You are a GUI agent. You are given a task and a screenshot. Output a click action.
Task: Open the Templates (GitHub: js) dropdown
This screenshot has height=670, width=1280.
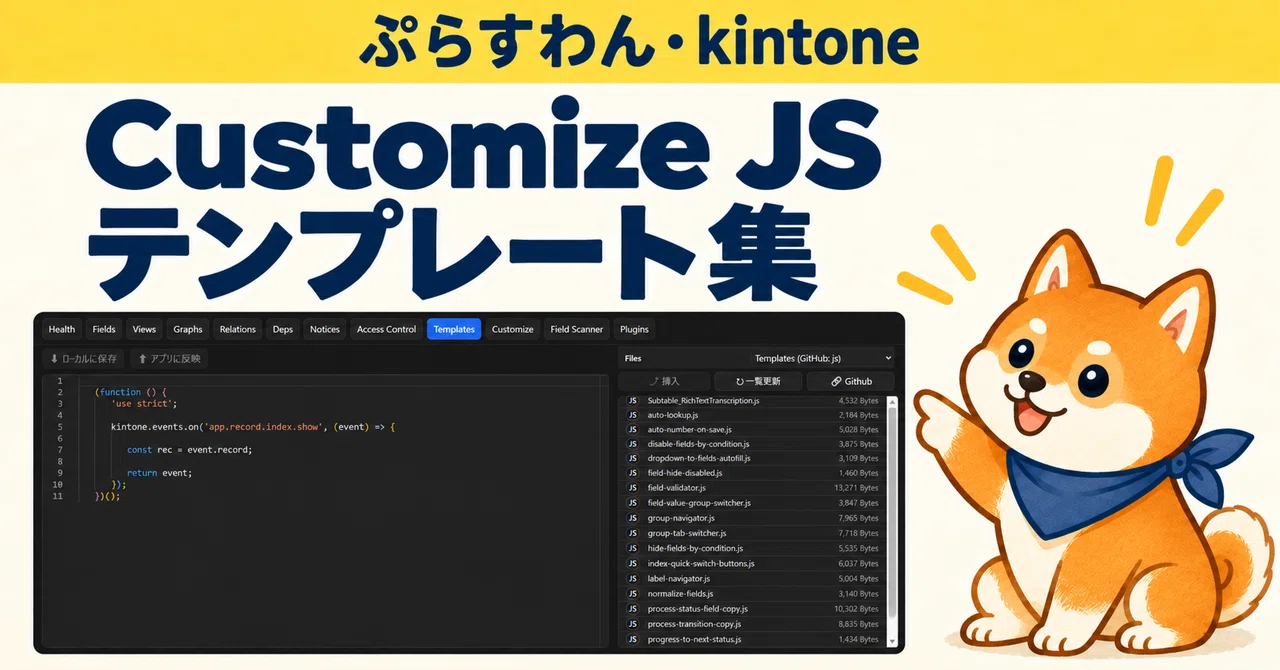click(823, 358)
